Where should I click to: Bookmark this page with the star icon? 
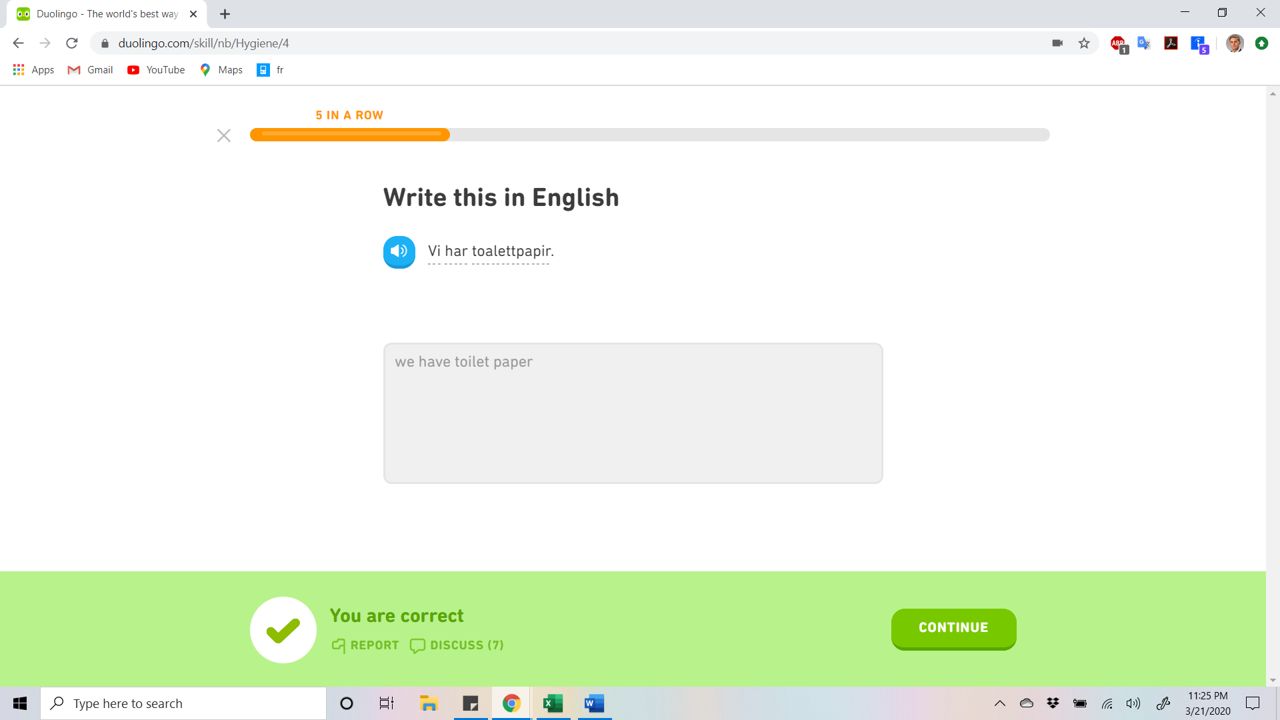coord(1084,43)
